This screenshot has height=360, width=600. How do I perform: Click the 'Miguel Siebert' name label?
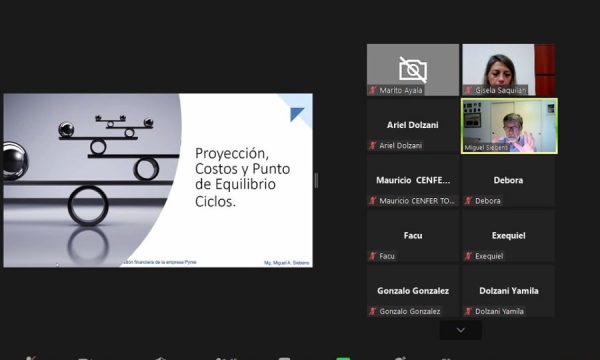click(486, 148)
